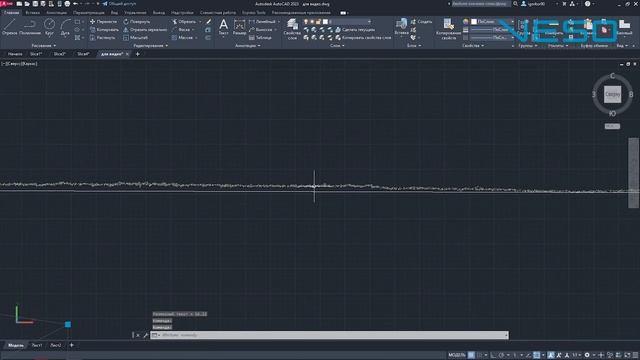Add a new layout with plus button
The height and width of the screenshot is (360, 640).
[71, 345]
